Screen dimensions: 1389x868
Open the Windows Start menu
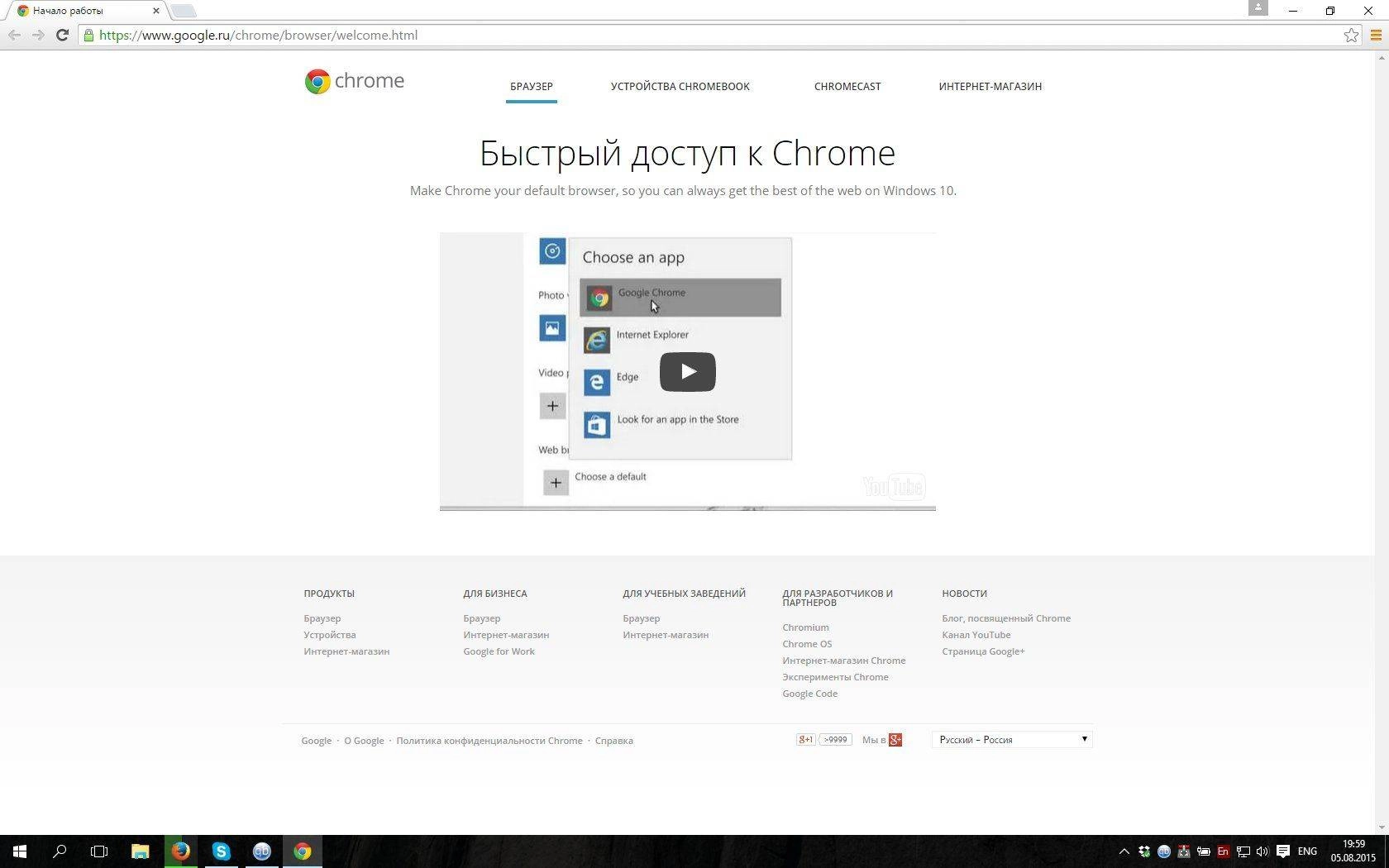pos(20,851)
